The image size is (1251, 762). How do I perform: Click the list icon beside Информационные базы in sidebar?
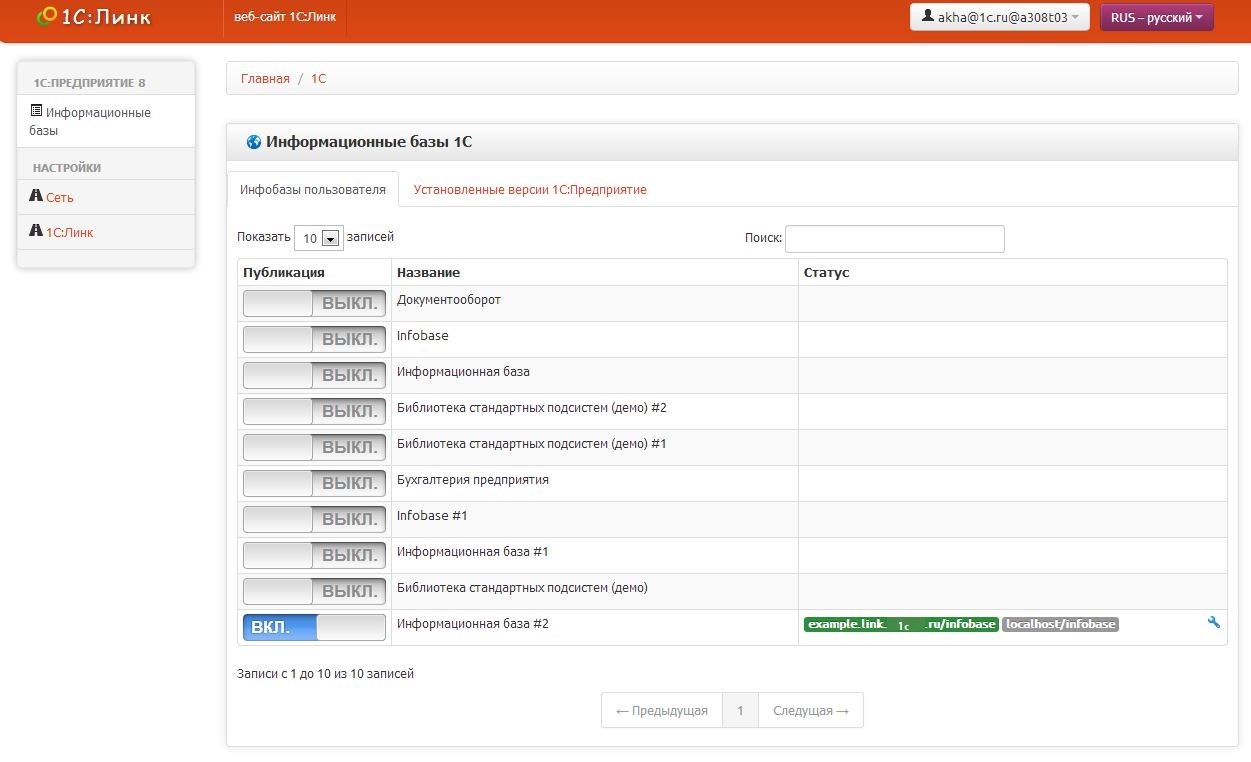36,111
